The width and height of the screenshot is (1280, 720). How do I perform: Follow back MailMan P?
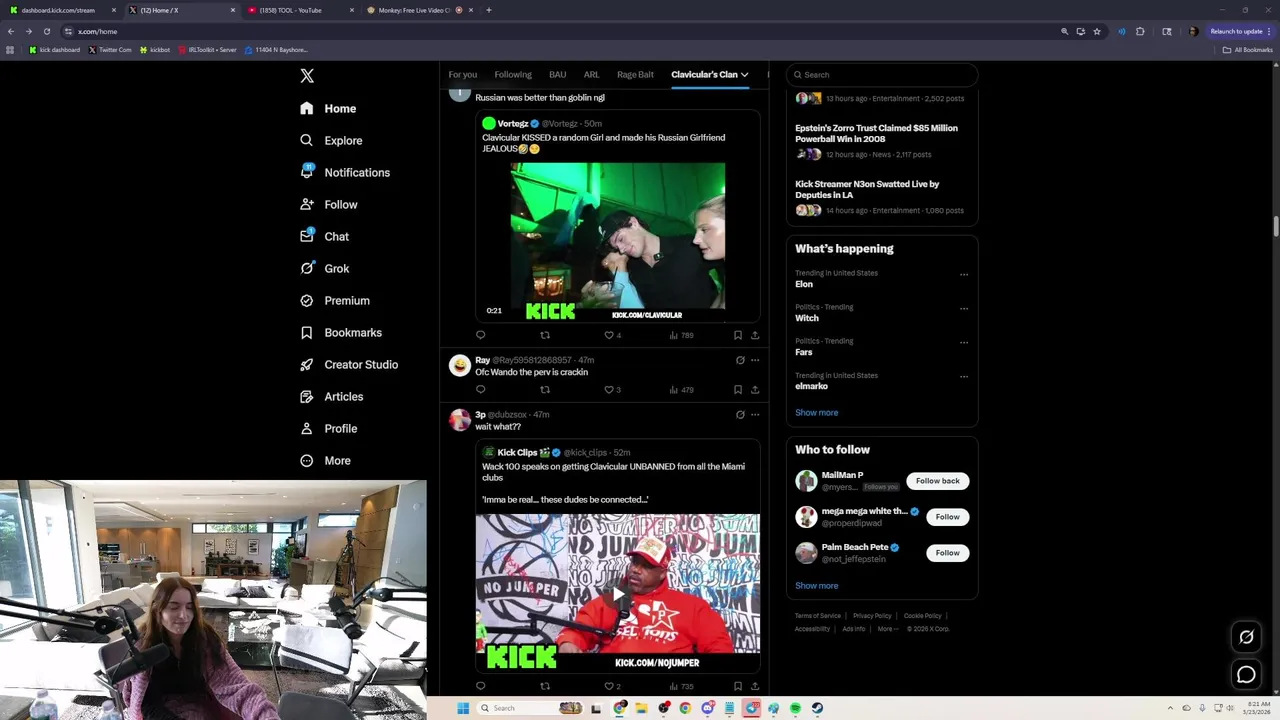pyautogui.click(x=937, y=481)
